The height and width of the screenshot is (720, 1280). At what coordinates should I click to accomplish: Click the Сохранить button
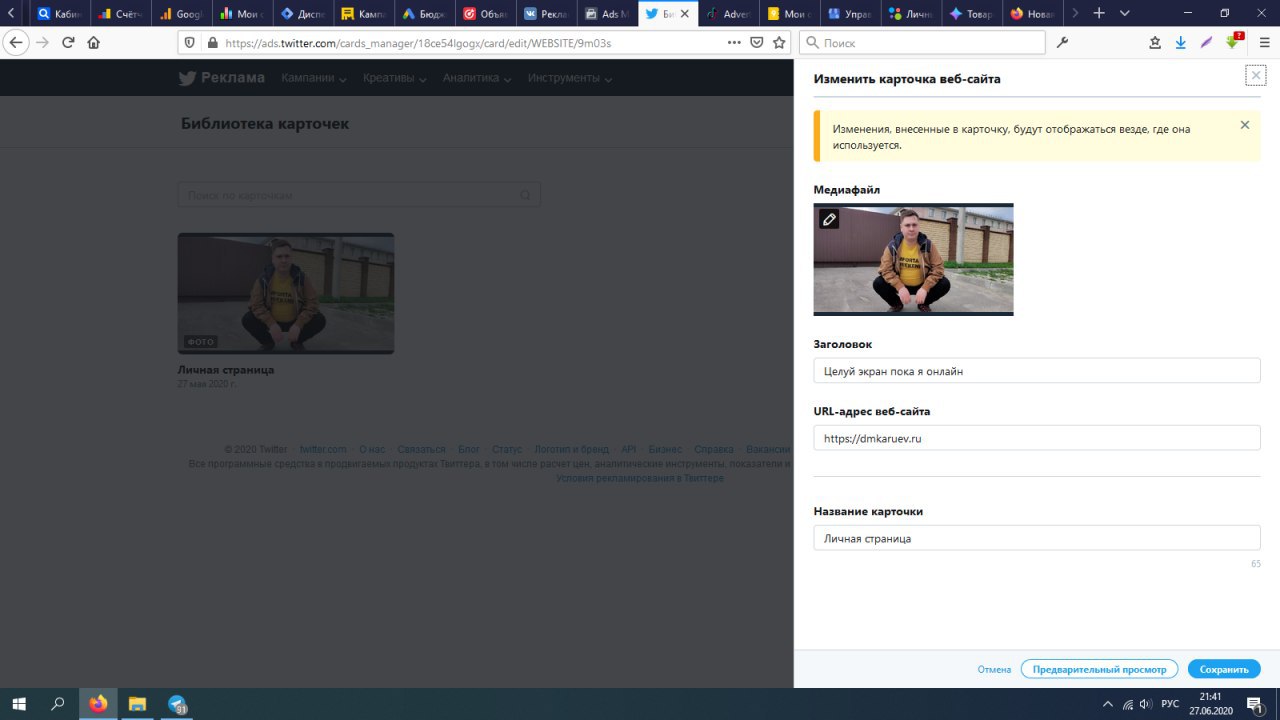click(x=1224, y=669)
